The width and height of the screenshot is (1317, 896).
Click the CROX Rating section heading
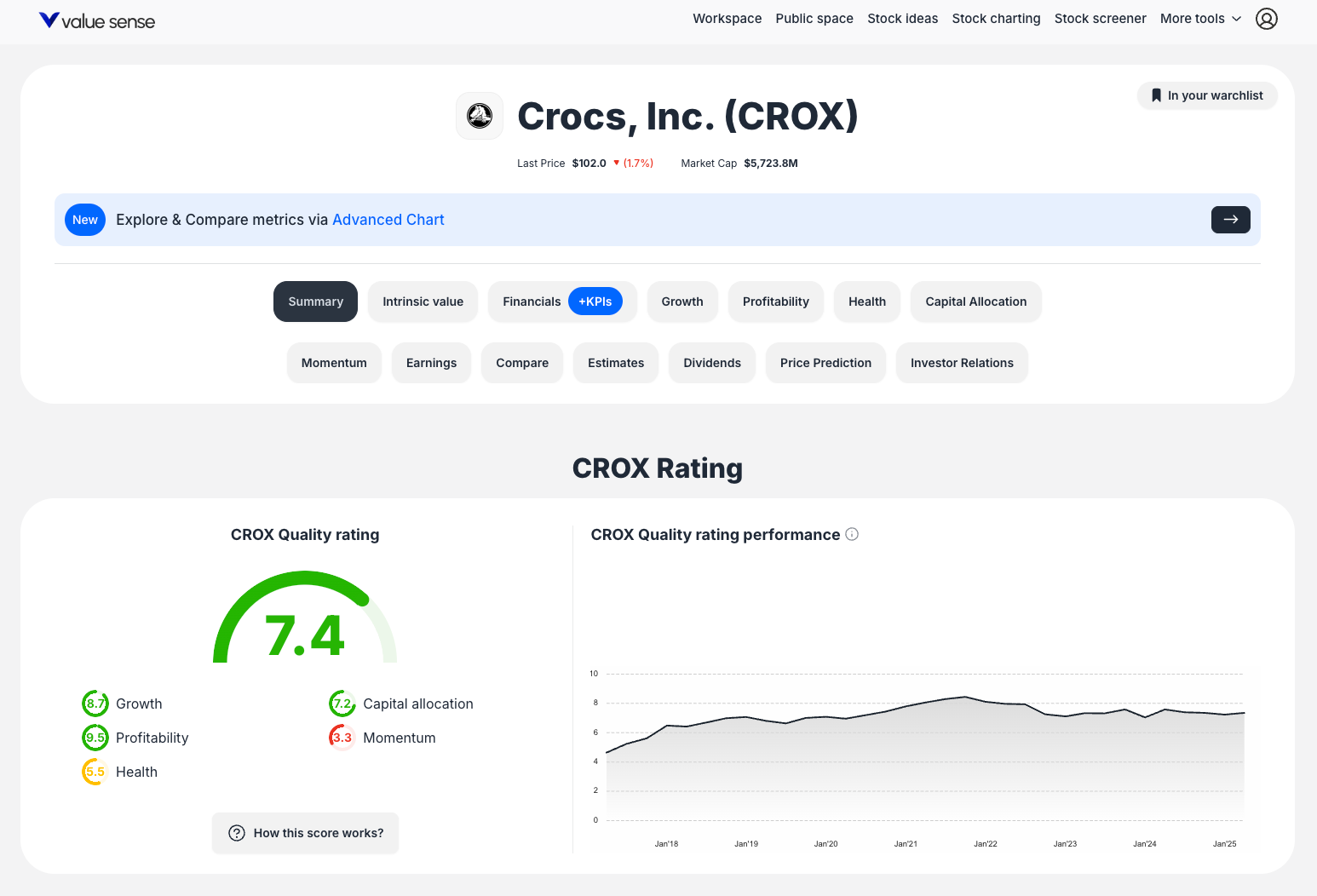click(x=658, y=468)
